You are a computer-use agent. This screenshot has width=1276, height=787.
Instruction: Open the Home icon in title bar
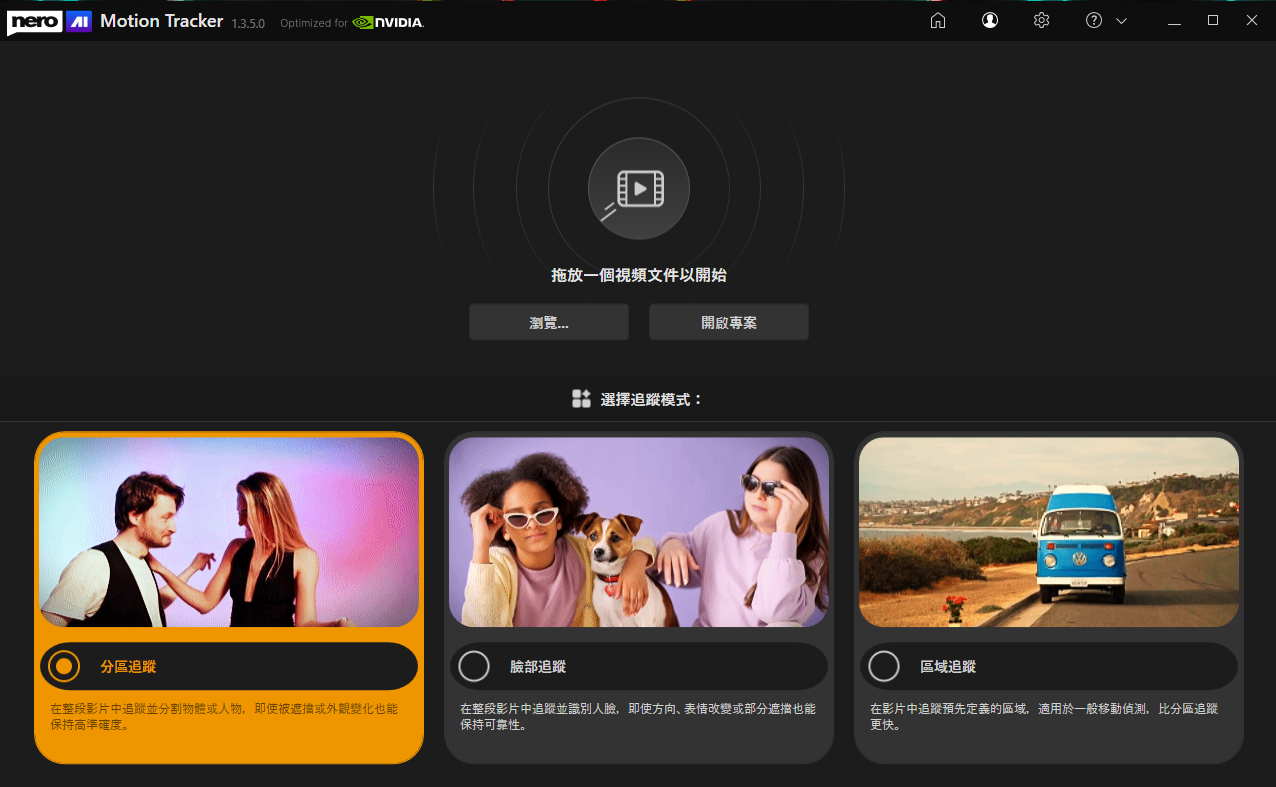[938, 21]
